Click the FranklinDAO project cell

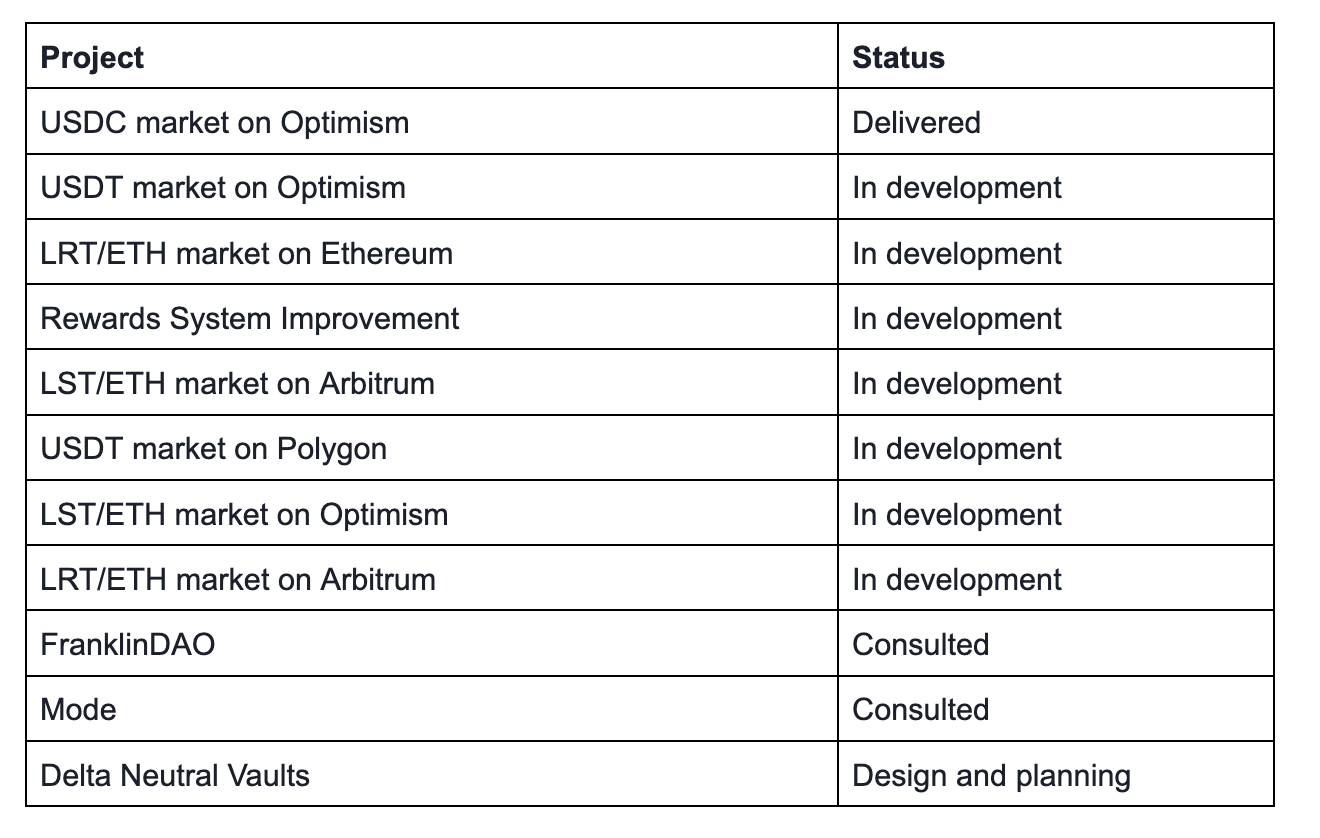[x=128, y=645]
